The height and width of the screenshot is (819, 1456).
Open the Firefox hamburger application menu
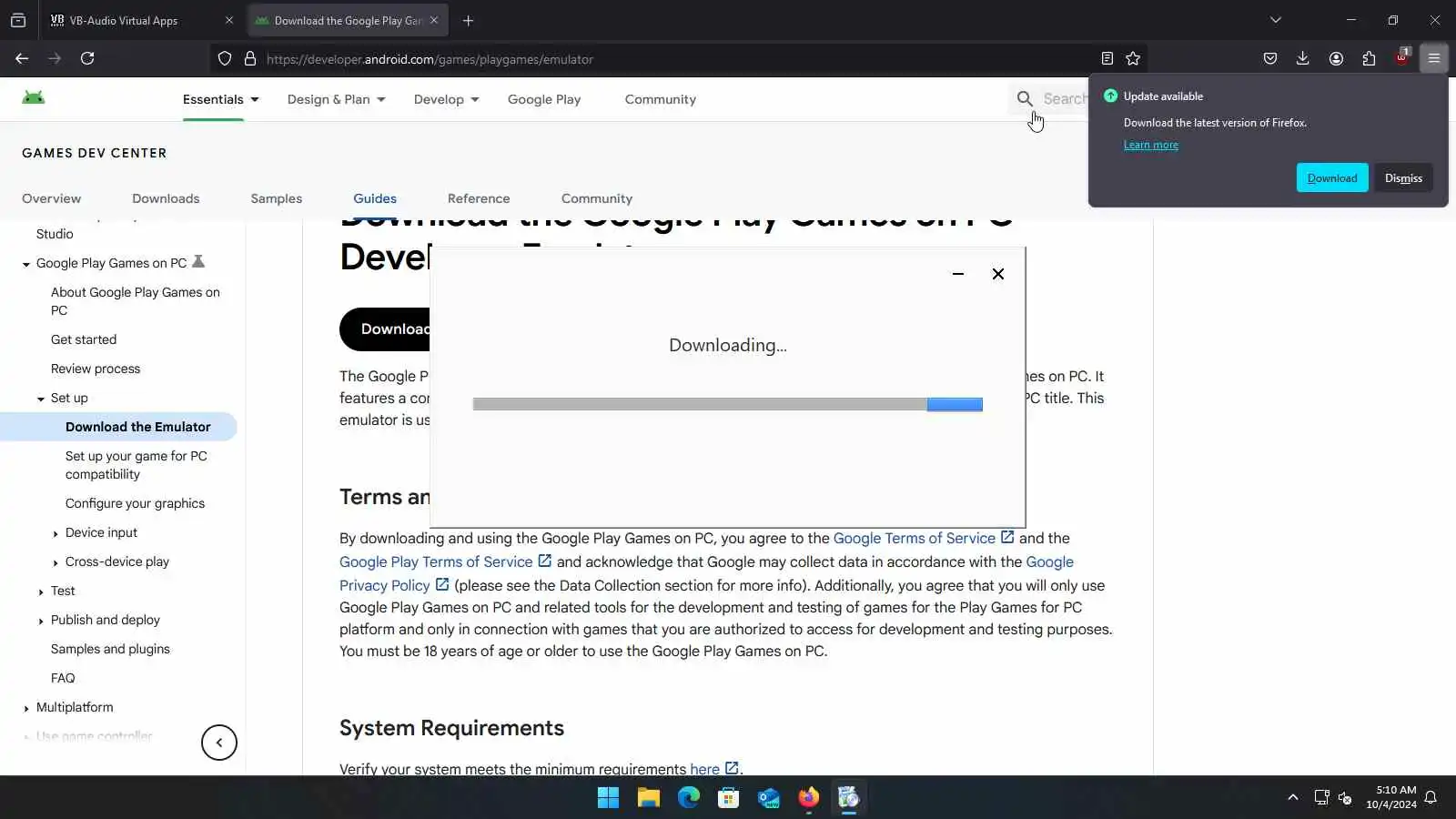coord(1434,58)
